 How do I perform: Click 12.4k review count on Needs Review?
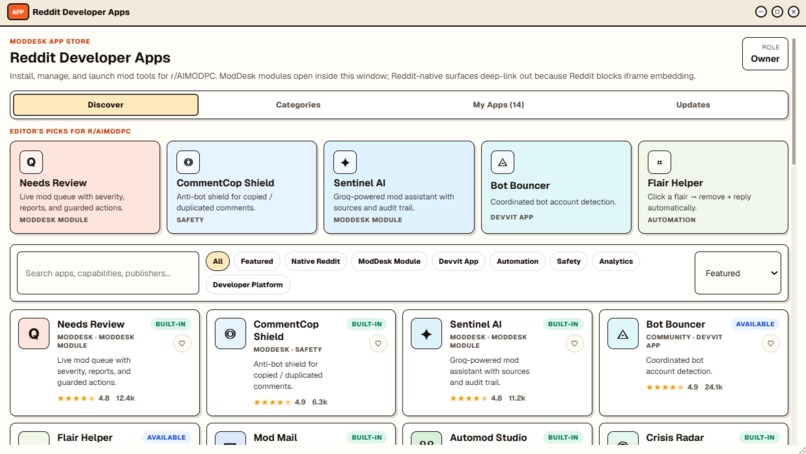coord(125,398)
